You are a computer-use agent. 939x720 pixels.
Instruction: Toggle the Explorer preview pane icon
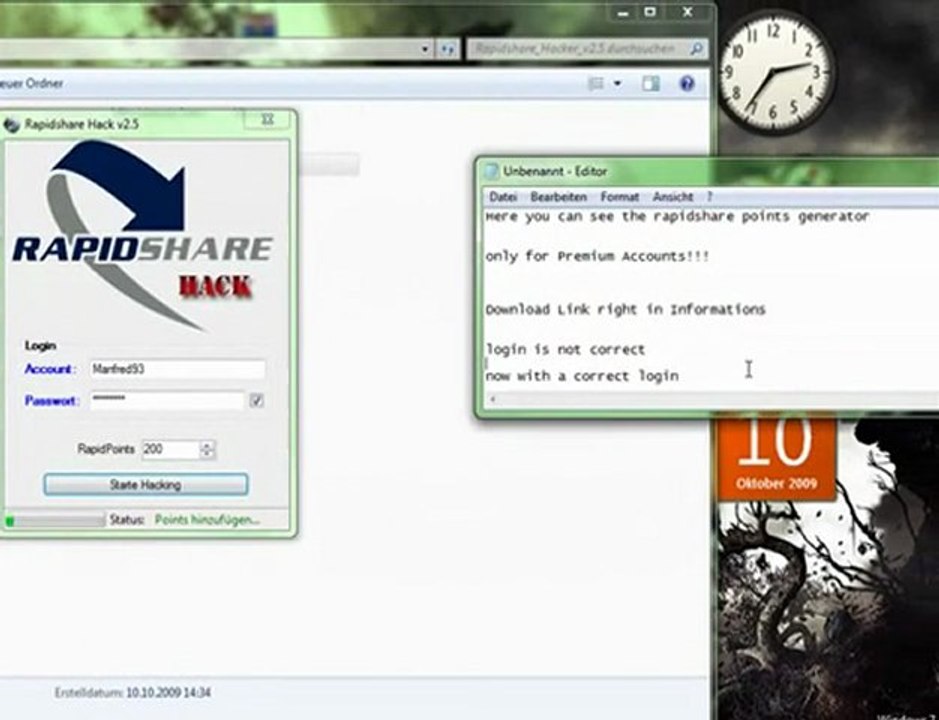[650, 83]
